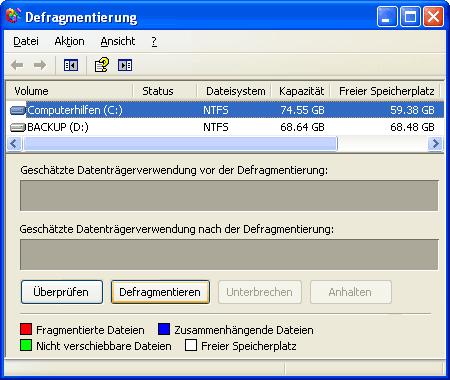Screen dimensions: 450x380
Task: Minimize the Defragmentierung window
Action: tap(387, 16)
